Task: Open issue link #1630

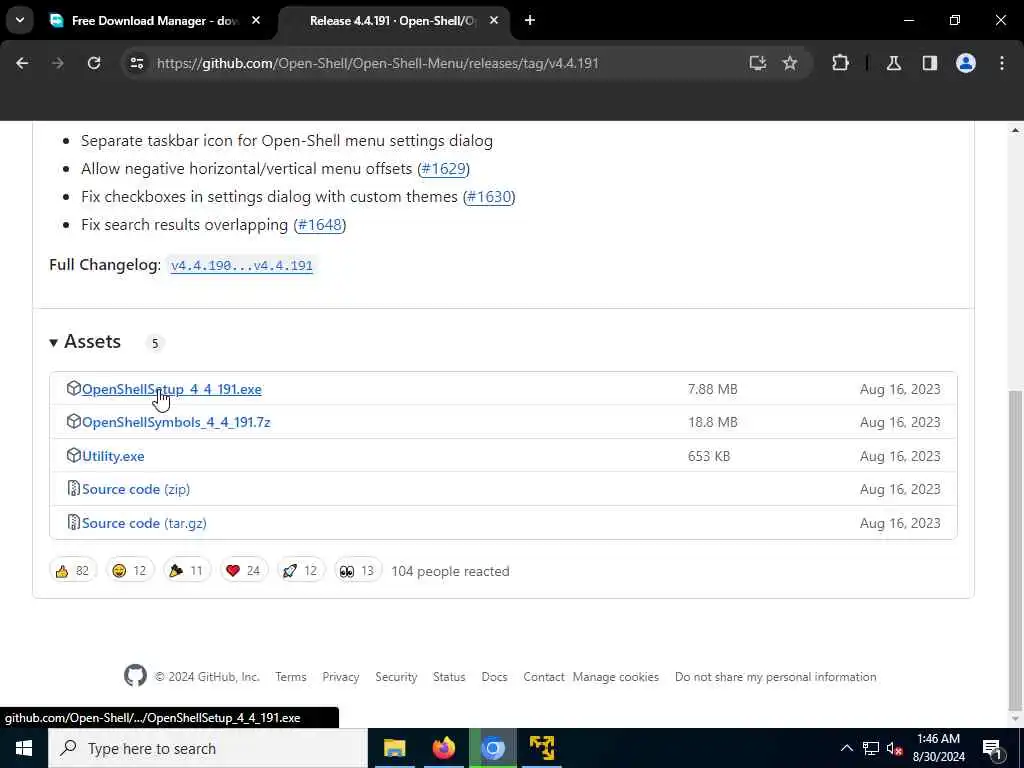Action: tap(489, 197)
